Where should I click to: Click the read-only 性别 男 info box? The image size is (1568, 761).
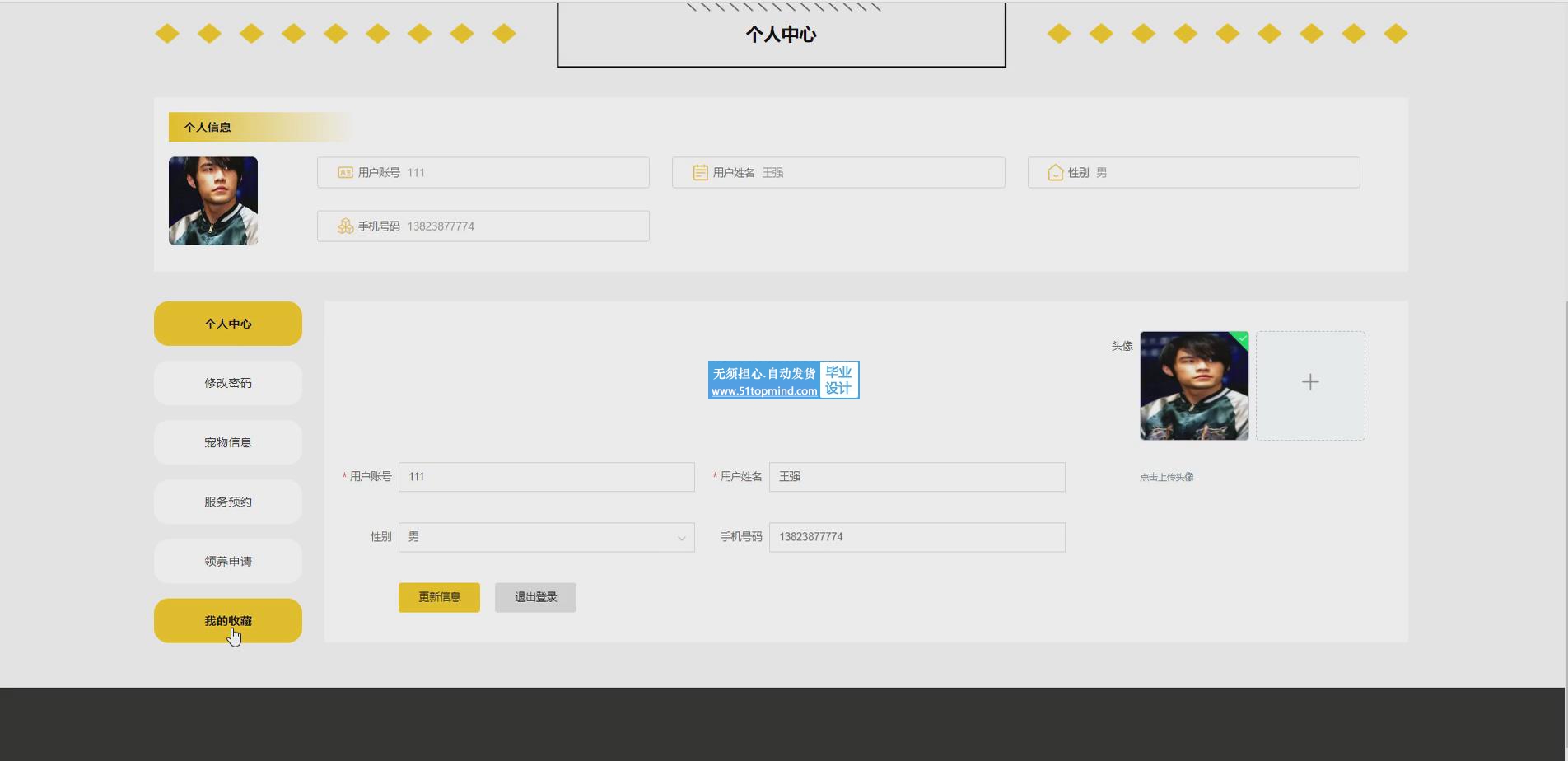point(1194,172)
